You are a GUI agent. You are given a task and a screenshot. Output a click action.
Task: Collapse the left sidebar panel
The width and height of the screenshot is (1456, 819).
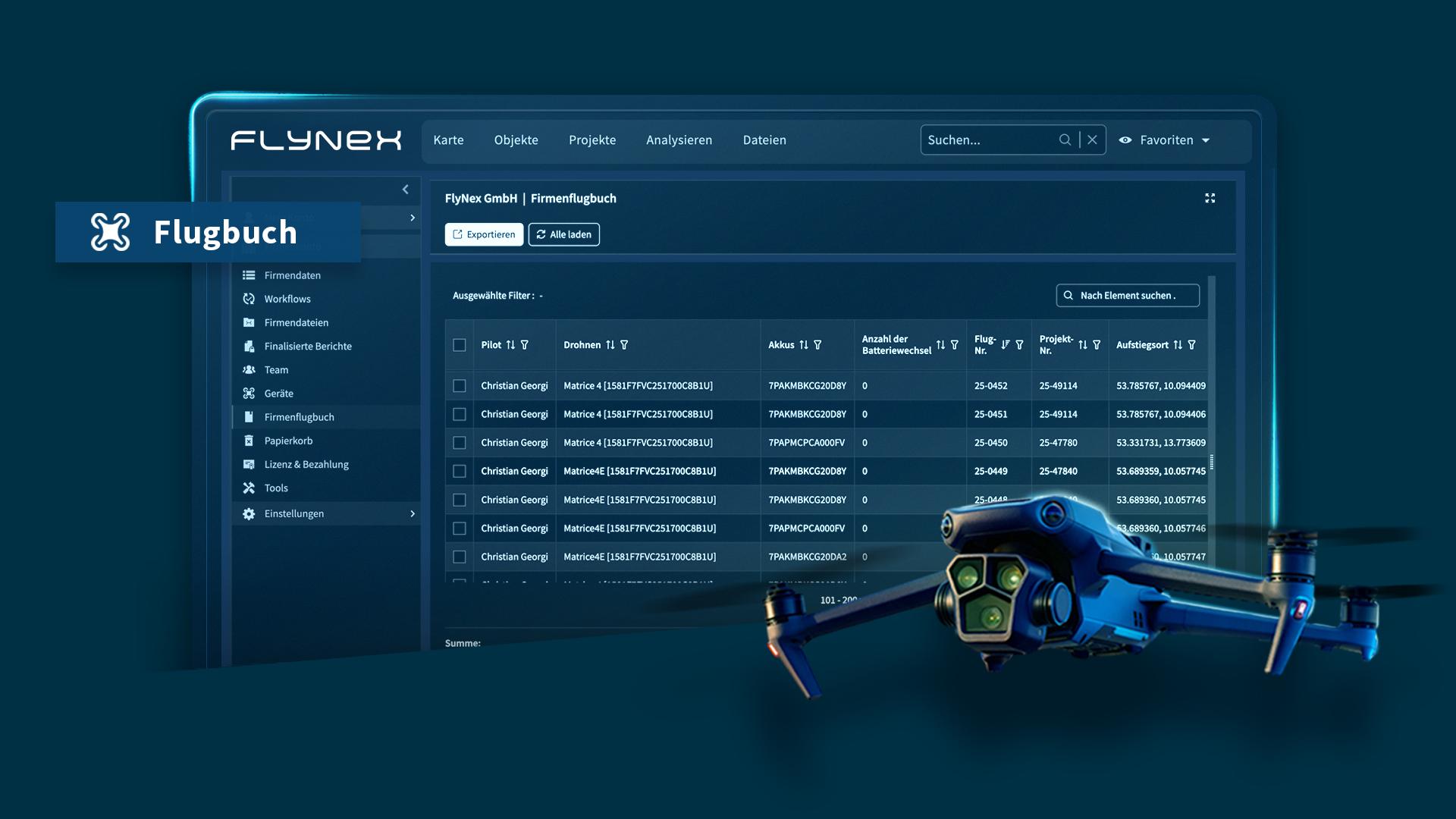click(x=405, y=190)
